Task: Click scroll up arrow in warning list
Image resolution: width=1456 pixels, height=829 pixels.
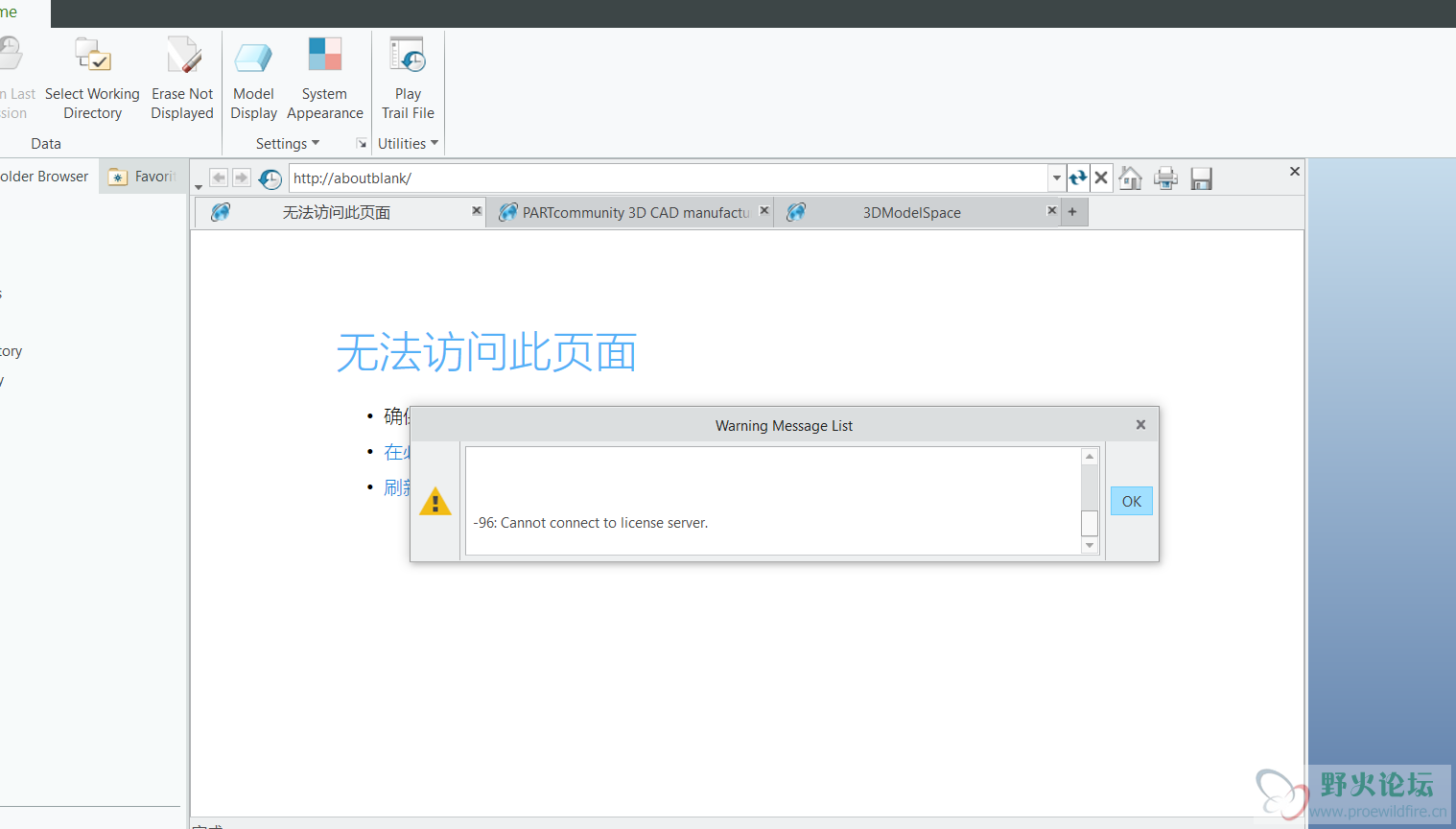Action: click(1090, 457)
